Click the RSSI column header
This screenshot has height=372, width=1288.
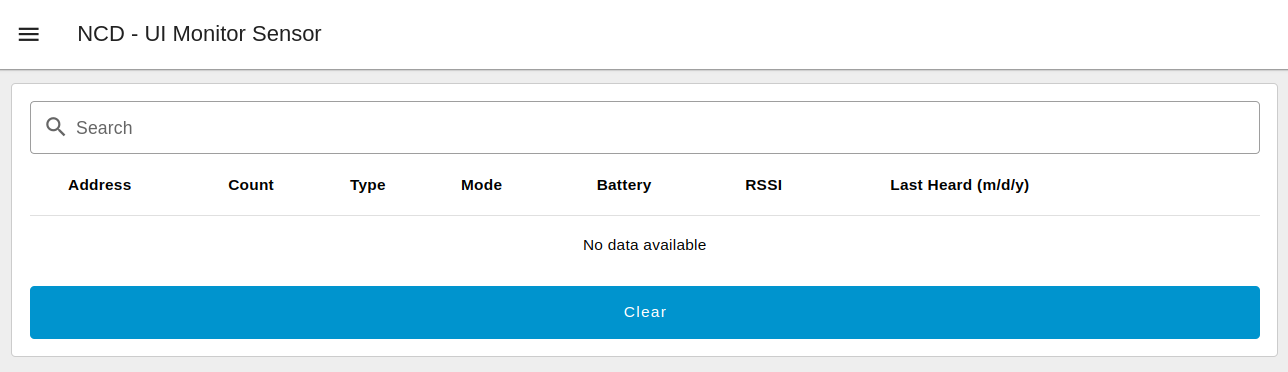click(764, 185)
